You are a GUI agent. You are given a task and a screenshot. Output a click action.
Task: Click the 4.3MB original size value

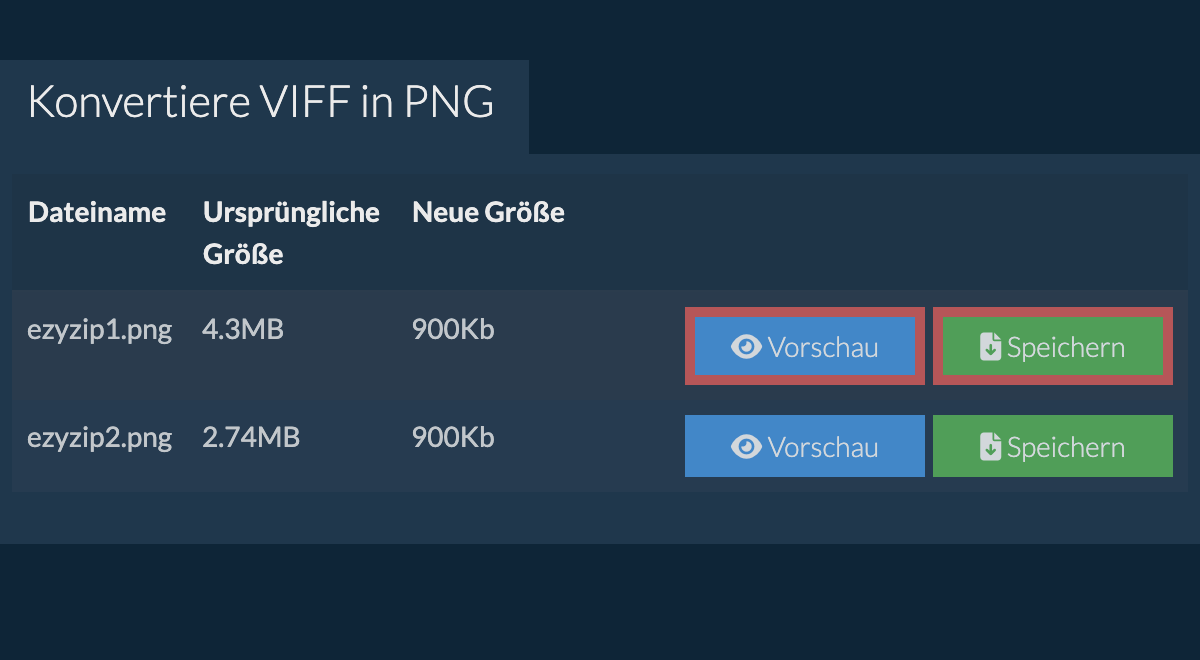(243, 329)
